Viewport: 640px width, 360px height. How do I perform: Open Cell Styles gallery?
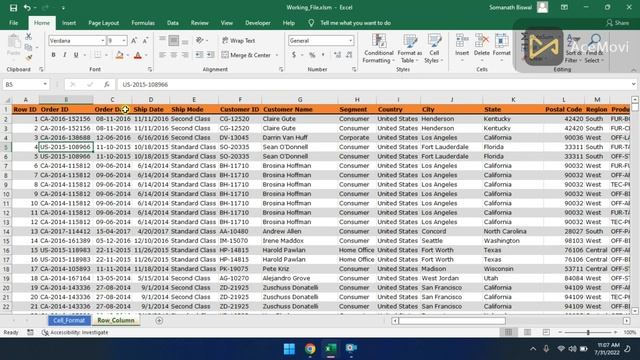pyautogui.click(x=434, y=49)
